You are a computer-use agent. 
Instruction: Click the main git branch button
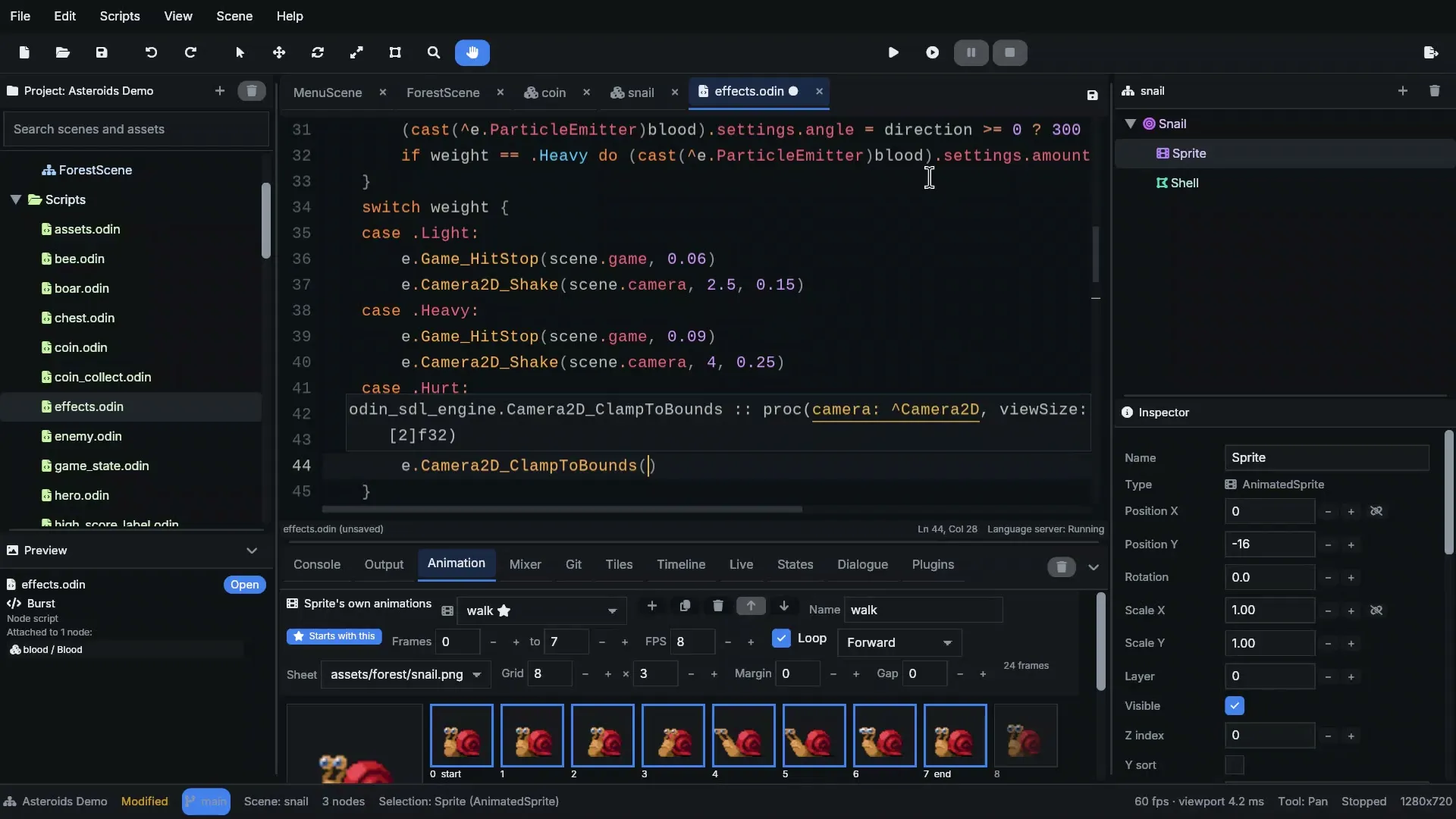tap(206, 802)
